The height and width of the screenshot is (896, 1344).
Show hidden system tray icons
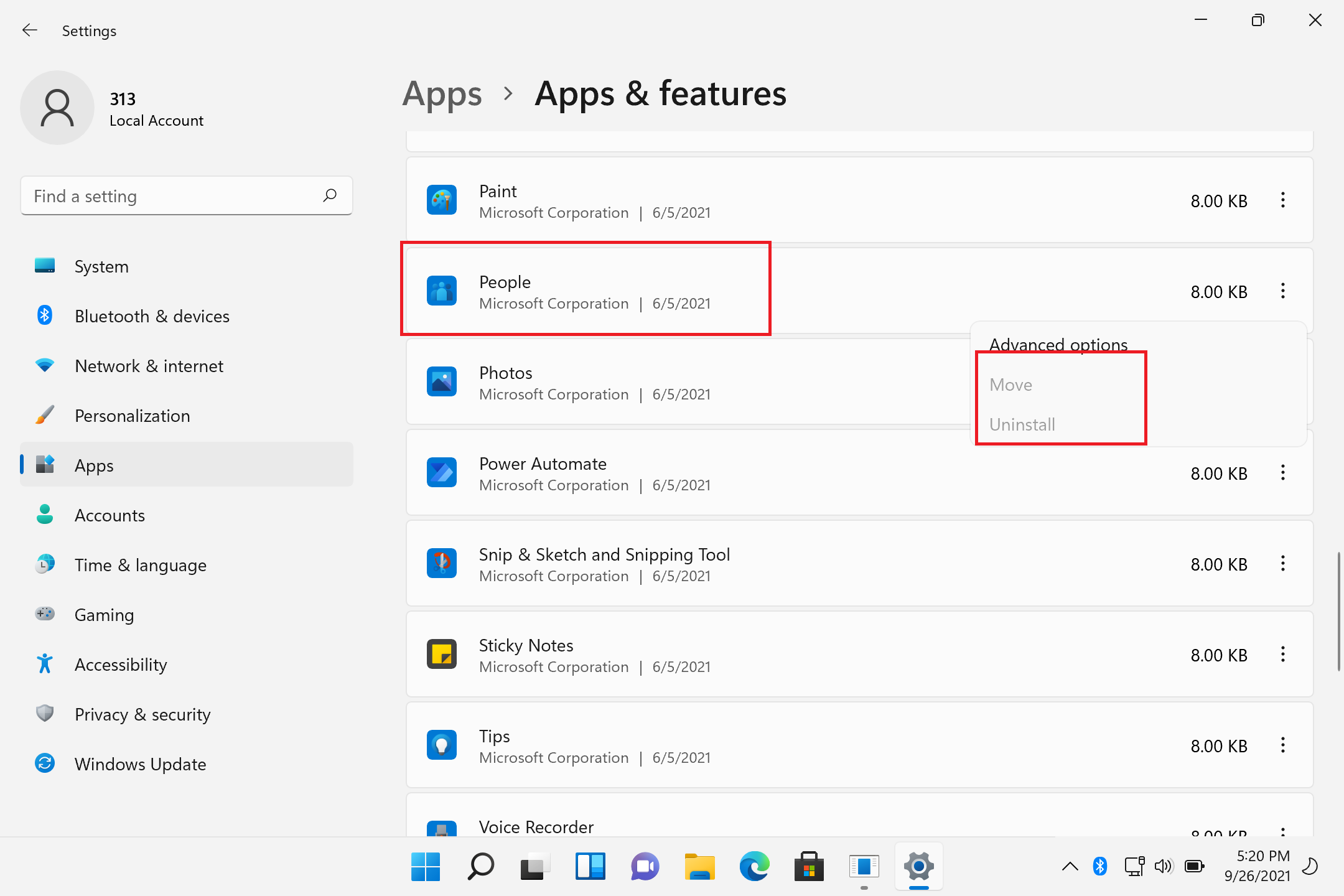[x=1070, y=866]
